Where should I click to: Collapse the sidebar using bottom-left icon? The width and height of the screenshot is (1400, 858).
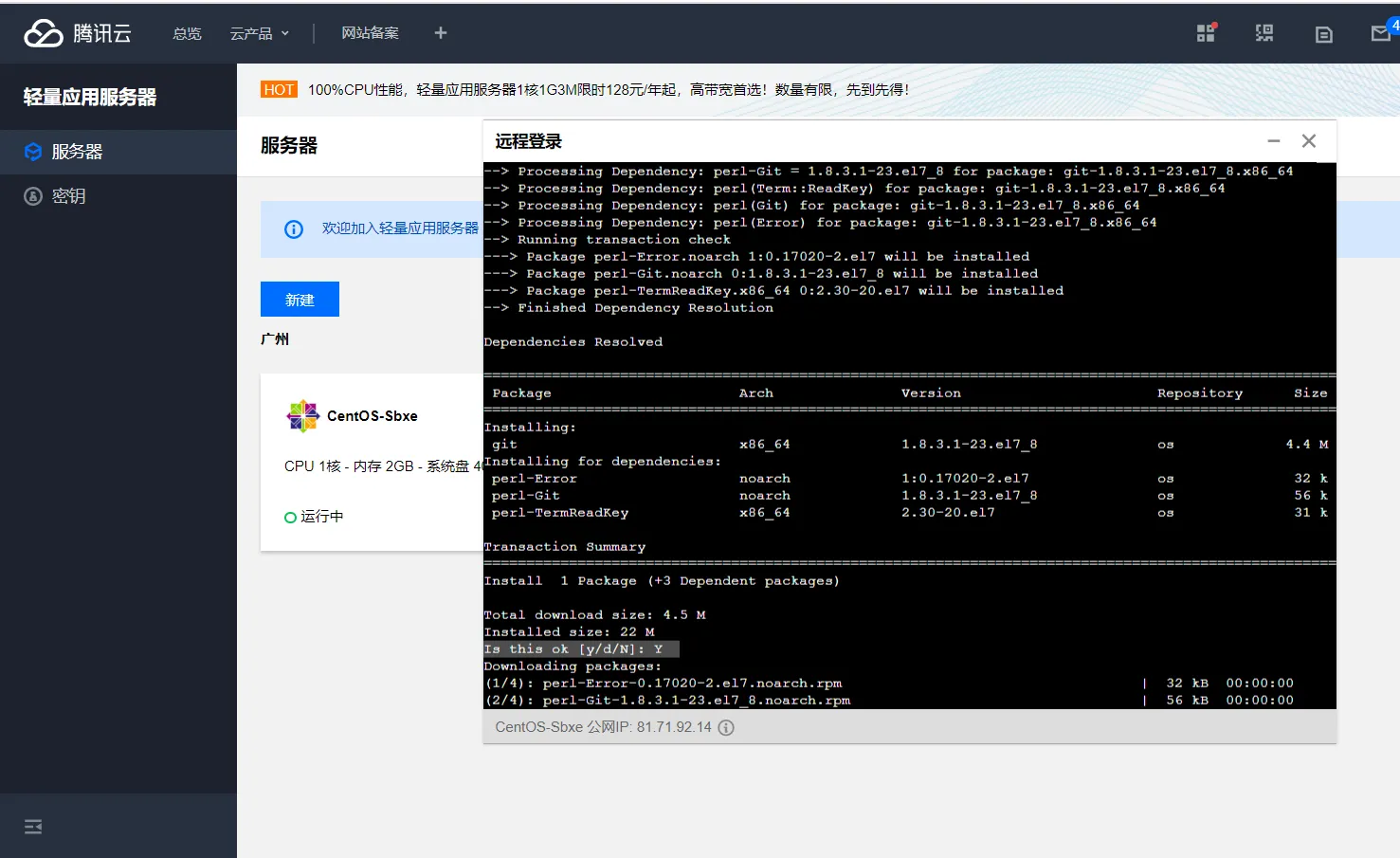(33, 827)
